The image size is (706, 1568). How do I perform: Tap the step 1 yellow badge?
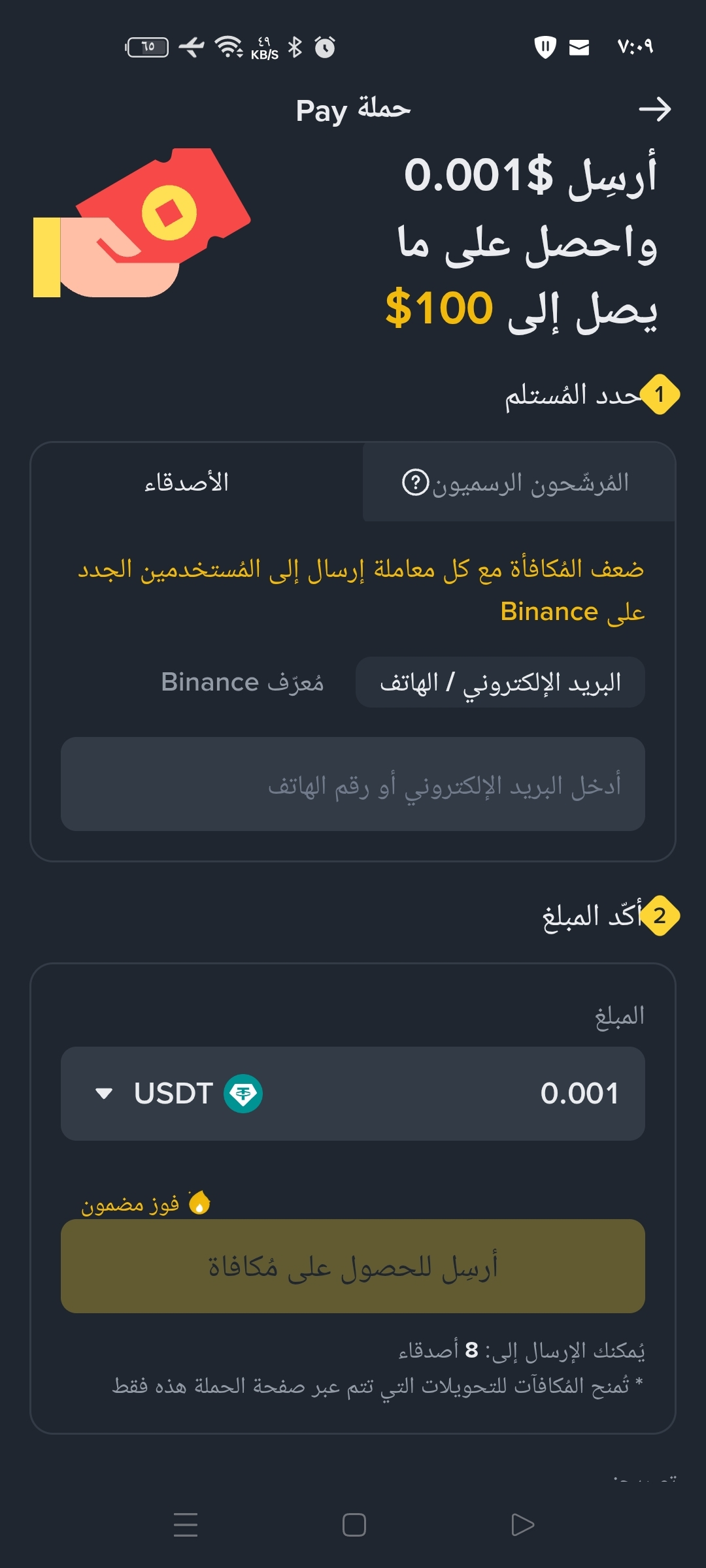point(660,395)
